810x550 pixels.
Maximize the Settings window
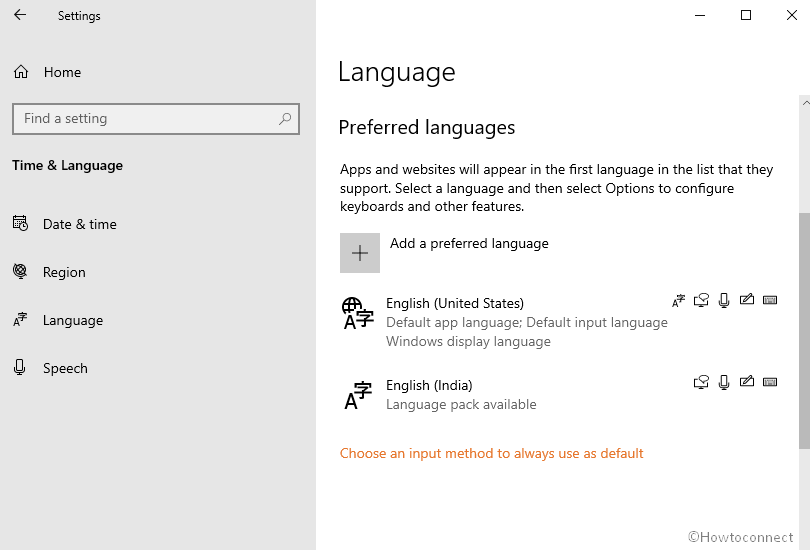[x=745, y=15]
